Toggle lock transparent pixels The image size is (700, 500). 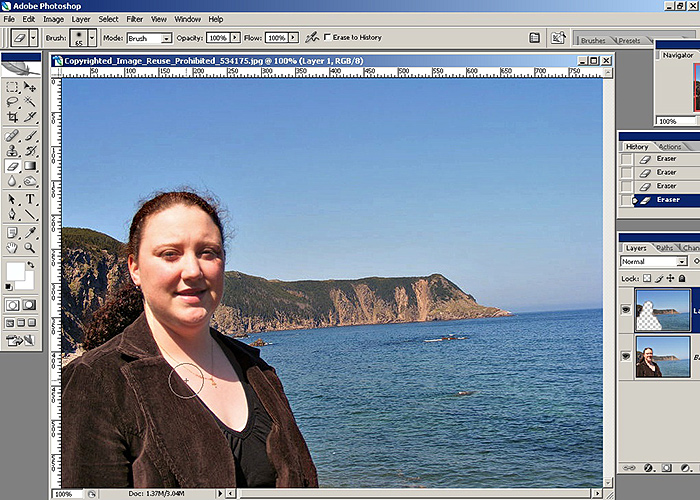coord(647,279)
